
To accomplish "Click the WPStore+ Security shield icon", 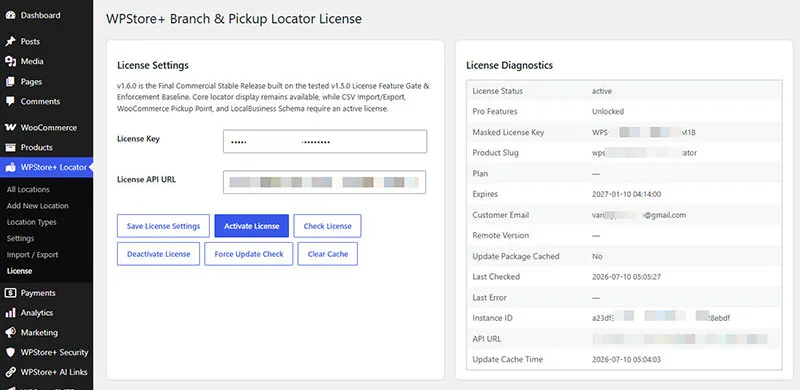I will tap(10, 353).
